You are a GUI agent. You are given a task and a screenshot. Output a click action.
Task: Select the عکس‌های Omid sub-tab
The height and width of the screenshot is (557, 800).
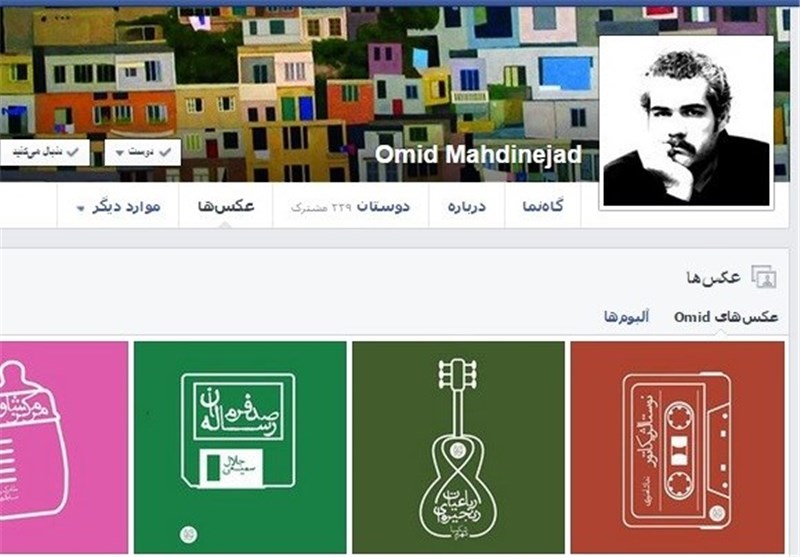pyautogui.click(x=726, y=317)
